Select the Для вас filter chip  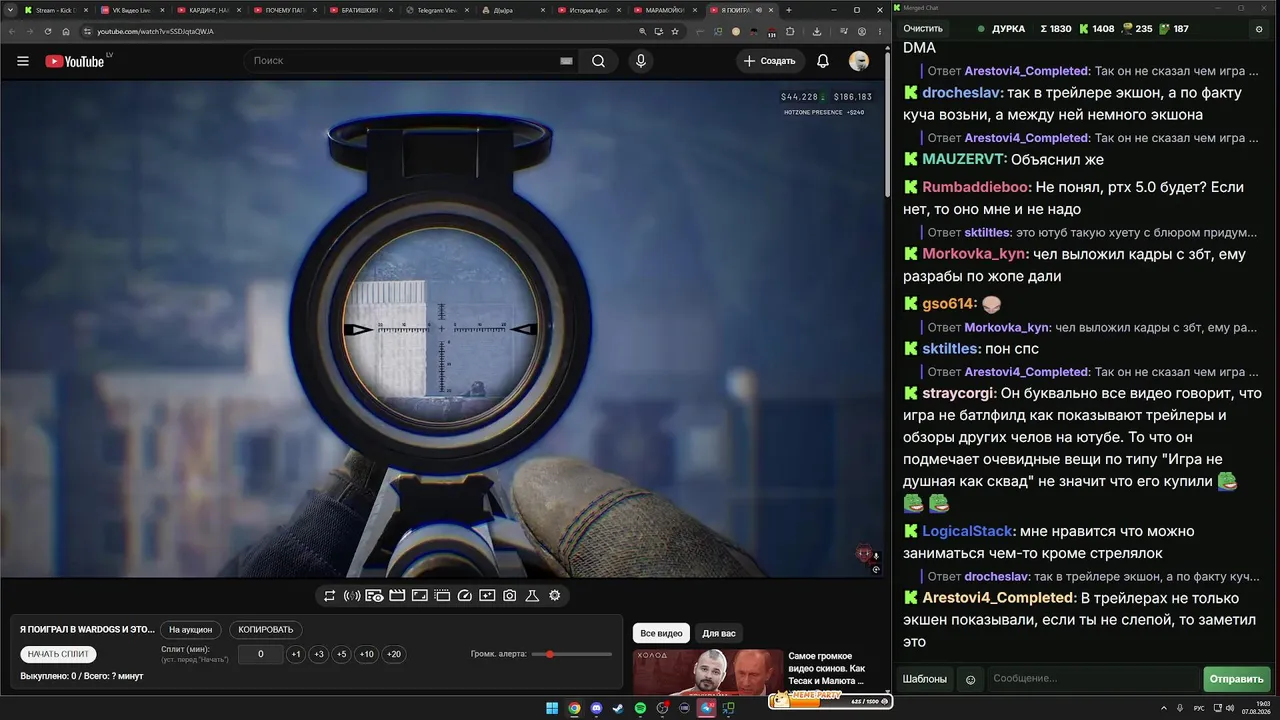pos(719,633)
